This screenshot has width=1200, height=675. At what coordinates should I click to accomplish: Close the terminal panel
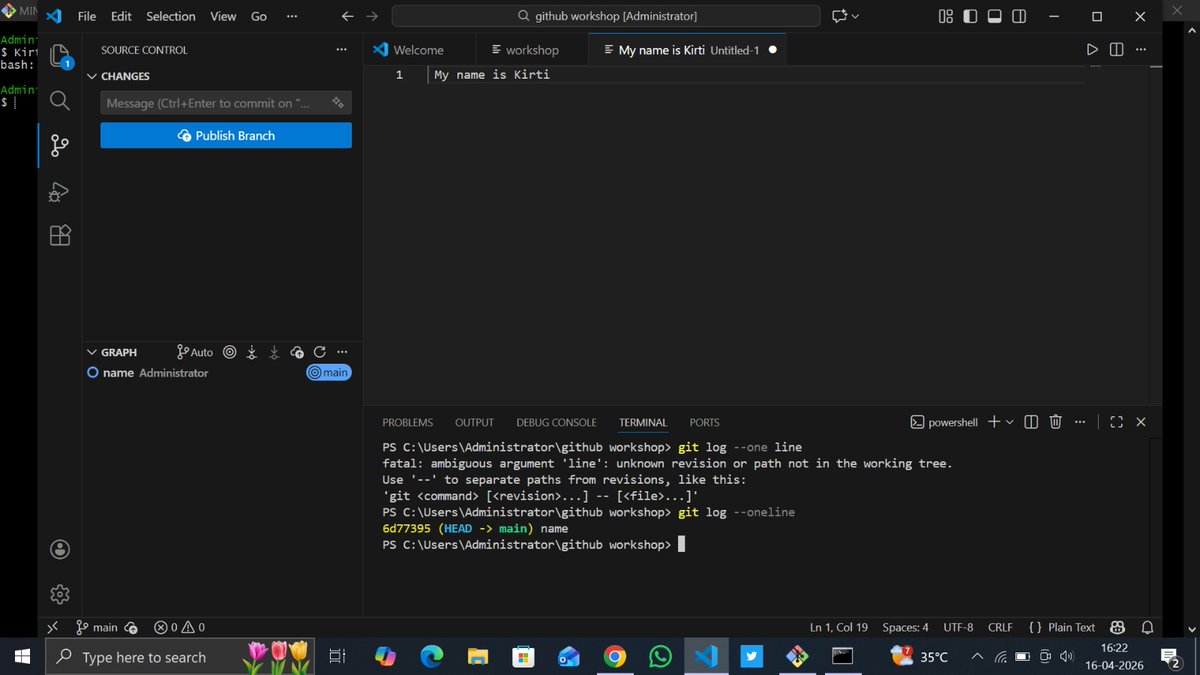tap(1141, 422)
